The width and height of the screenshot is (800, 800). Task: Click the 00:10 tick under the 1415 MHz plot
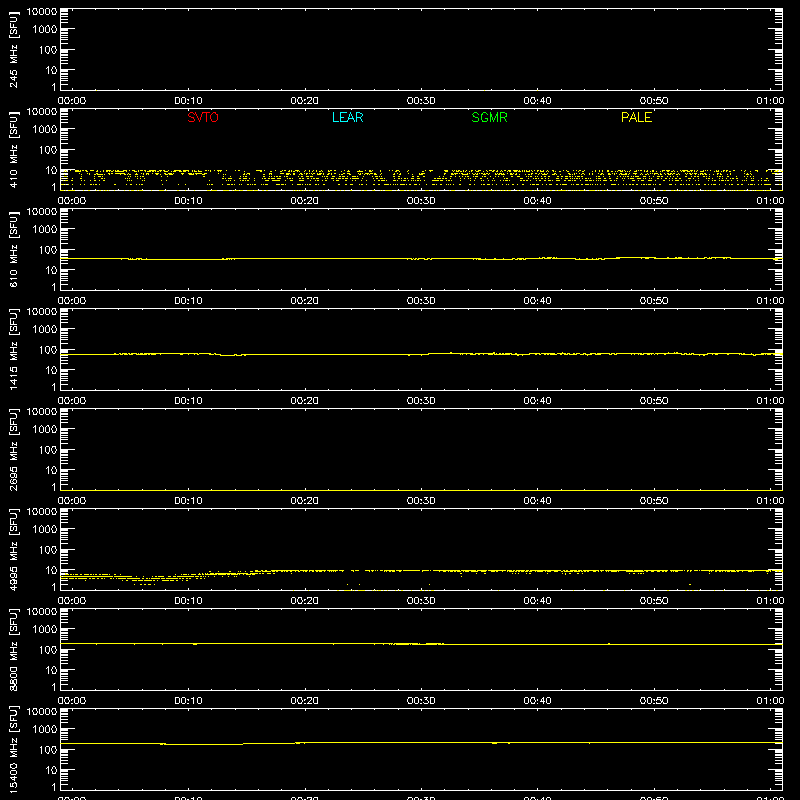pyautogui.click(x=188, y=401)
